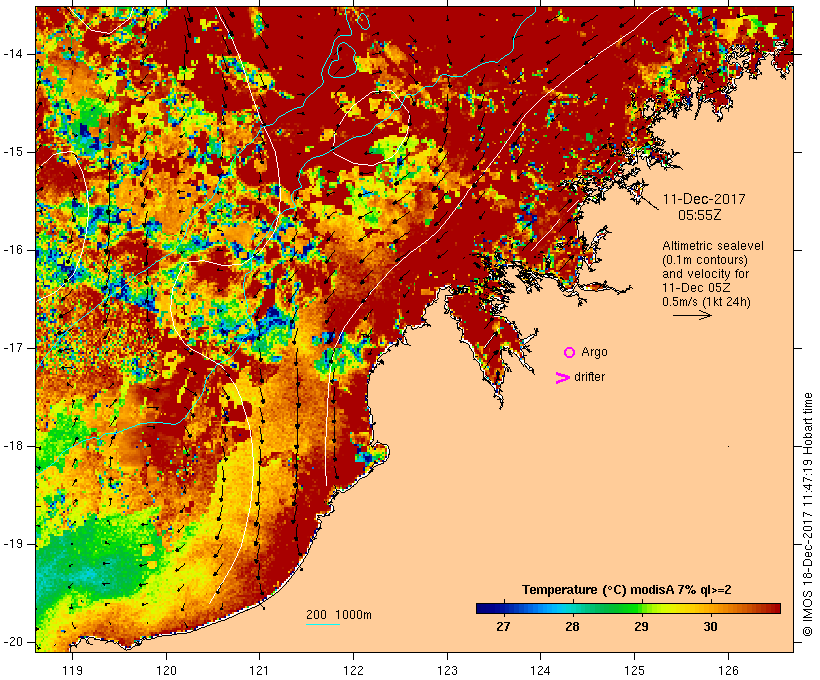Click the magenta Argo circle legend symbol
Screen dimensions: 820x680
(x=570, y=353)
